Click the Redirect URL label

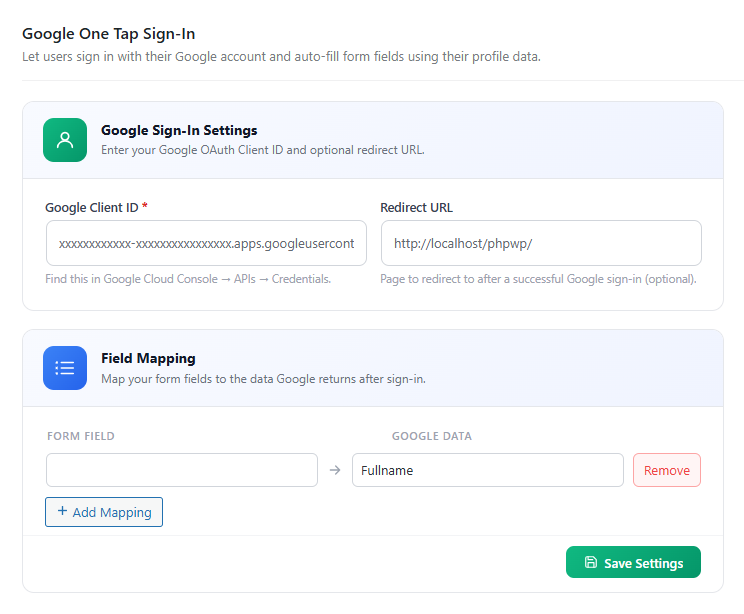[417, 207]
